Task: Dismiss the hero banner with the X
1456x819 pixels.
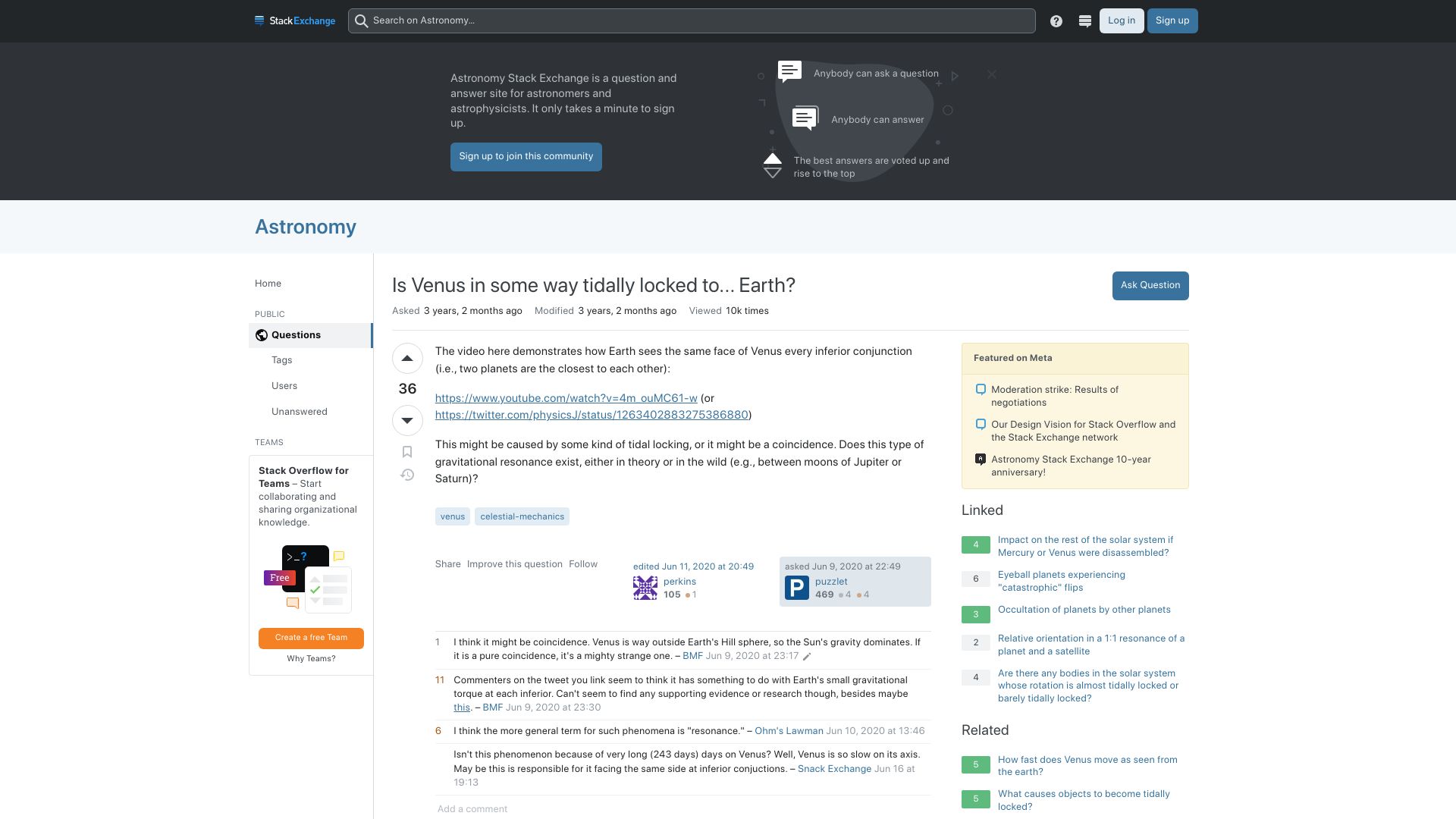Action: (992, 74)
